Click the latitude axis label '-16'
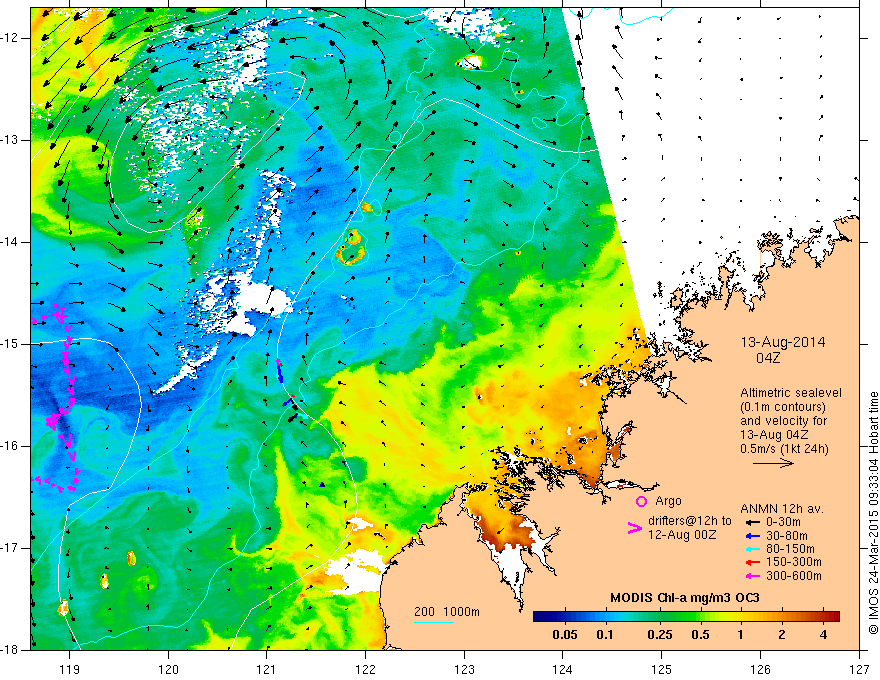The width and height of the screenshot is (880, 680). pos(11,445)
